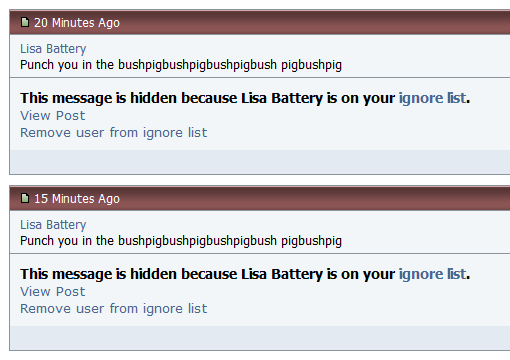The width and height of the screenshot is (510, 360).
Task: Click the 20 Minutes Ago timestamp
Action: (x=77, y=23)
